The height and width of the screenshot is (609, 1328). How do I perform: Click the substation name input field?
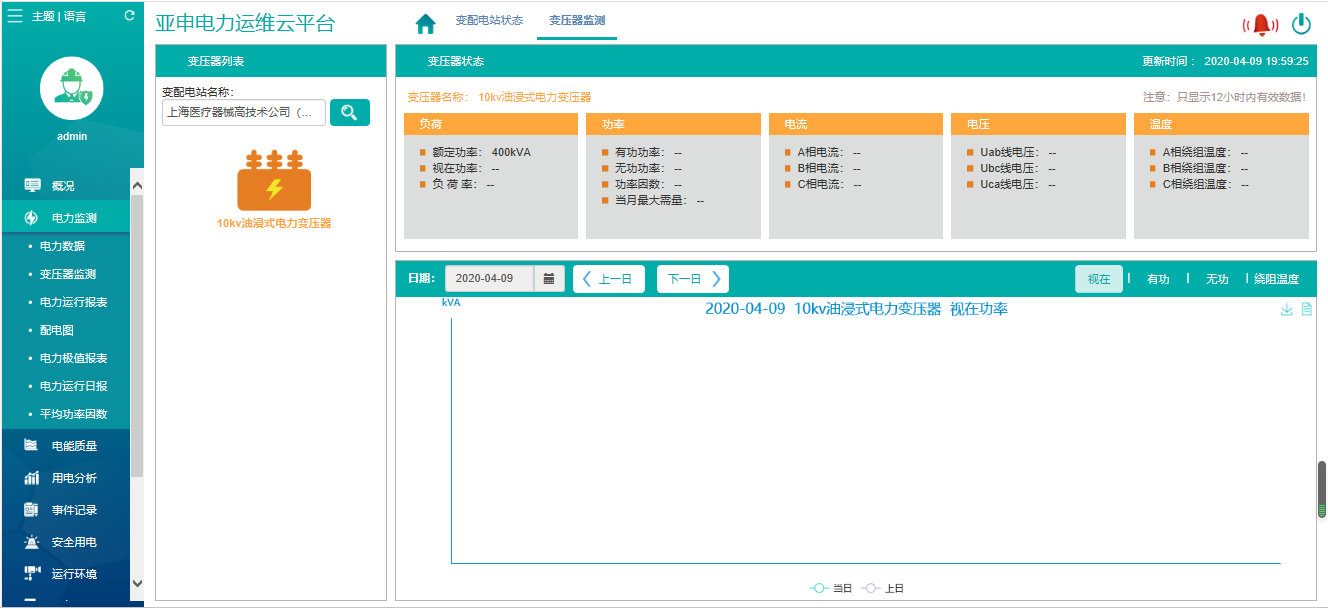point(243,113)
